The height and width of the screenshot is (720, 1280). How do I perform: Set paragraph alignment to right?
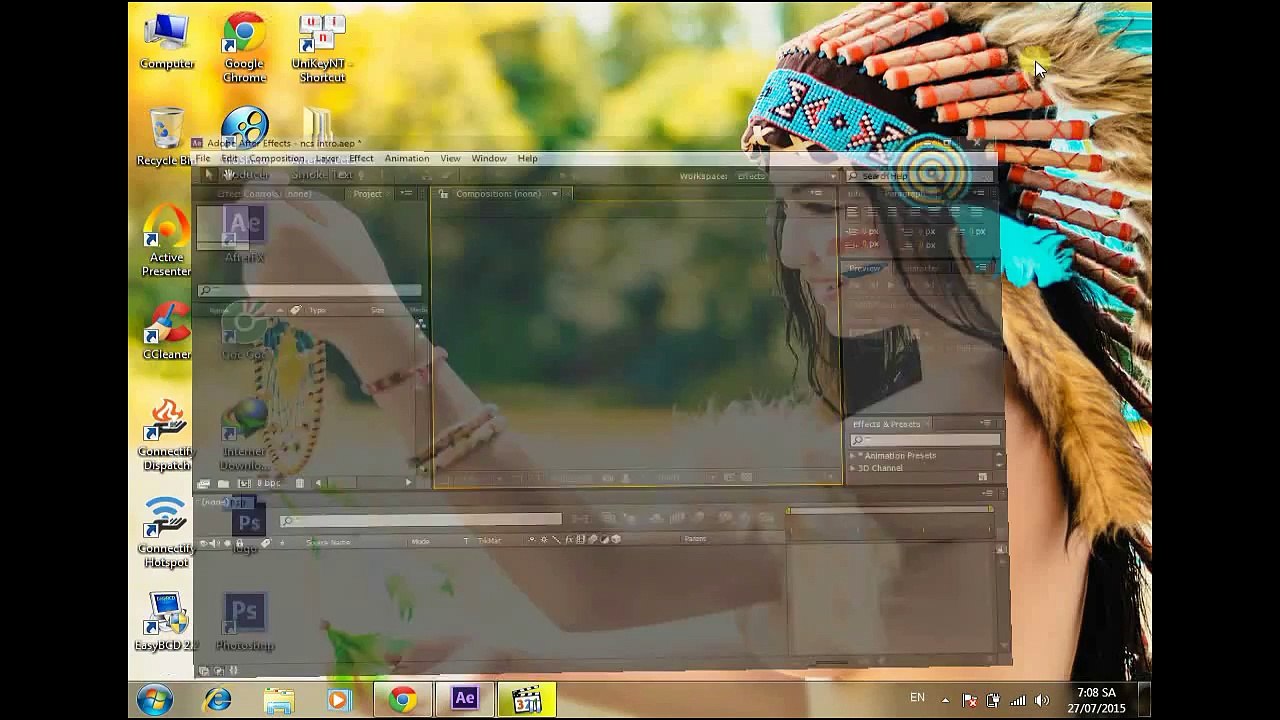coord(891,212)
